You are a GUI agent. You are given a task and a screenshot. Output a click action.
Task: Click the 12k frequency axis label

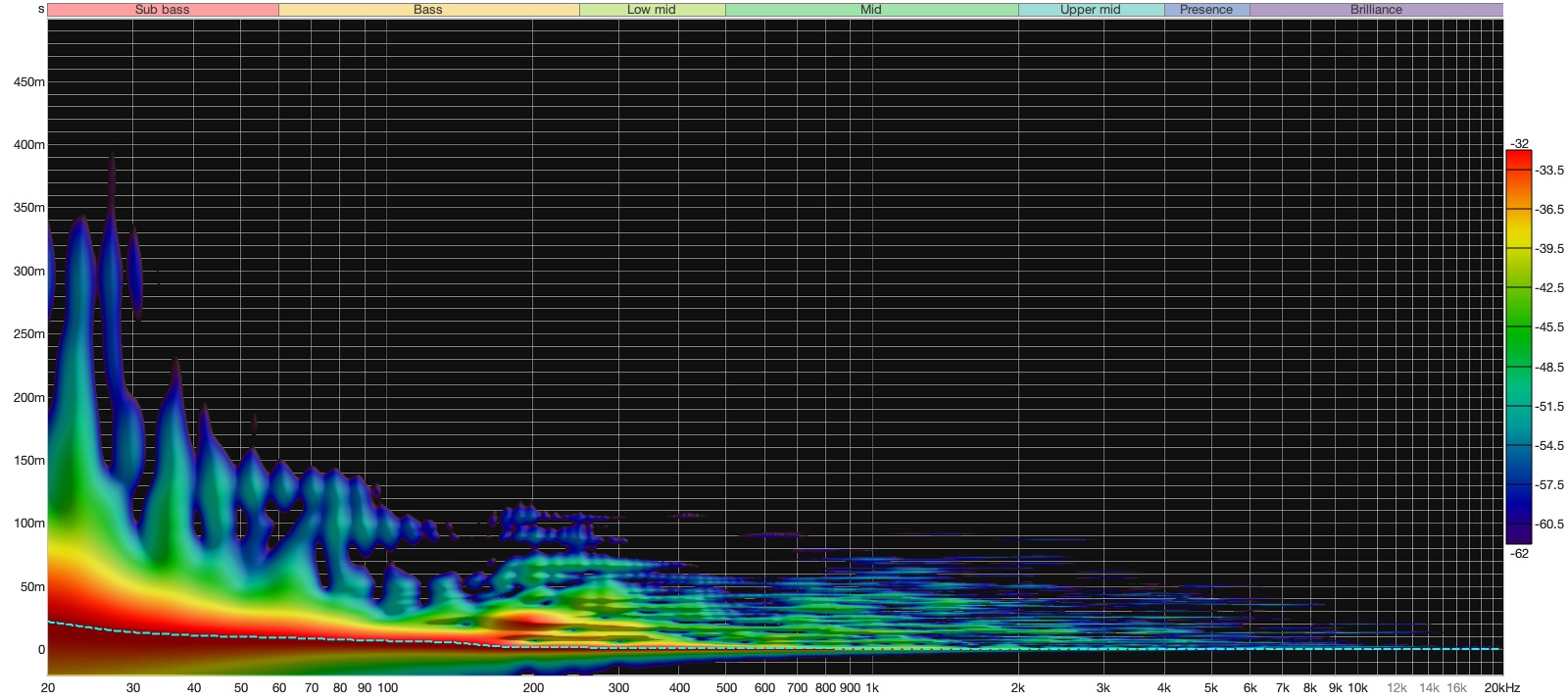tap(1396, 687)
